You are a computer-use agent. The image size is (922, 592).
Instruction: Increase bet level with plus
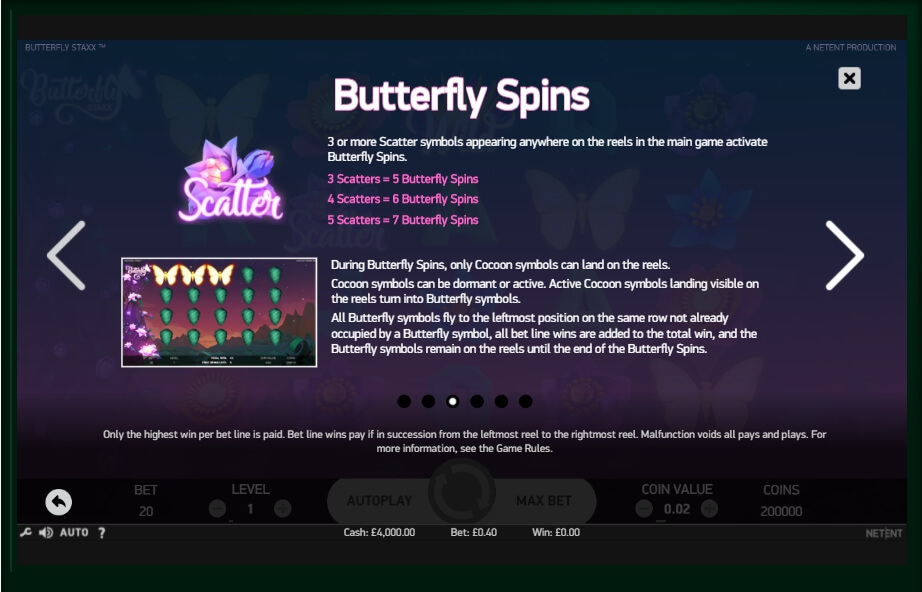tap(282, 509)
